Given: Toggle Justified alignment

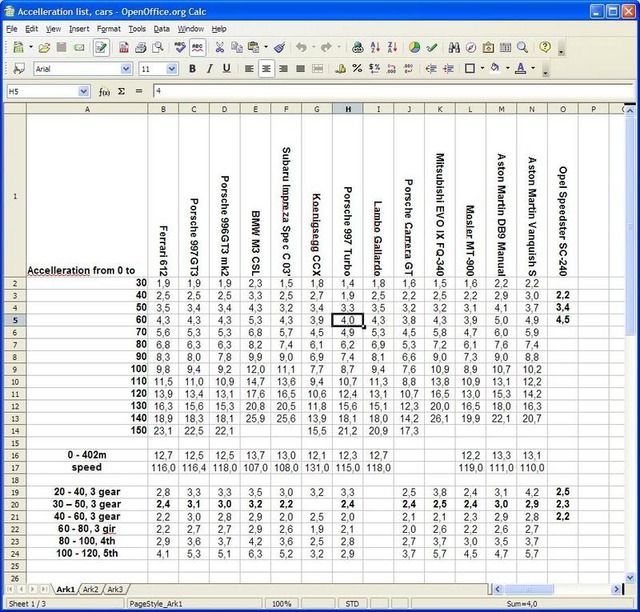Looking at the screenshot, I should coord(300,69).
